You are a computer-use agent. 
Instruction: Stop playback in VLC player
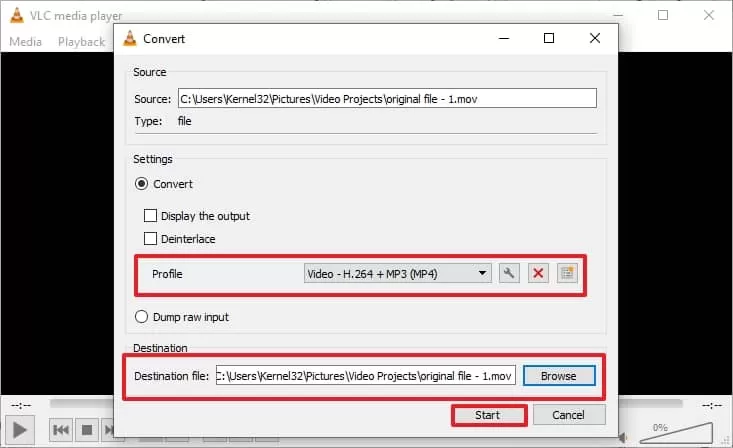coord(87,430)
